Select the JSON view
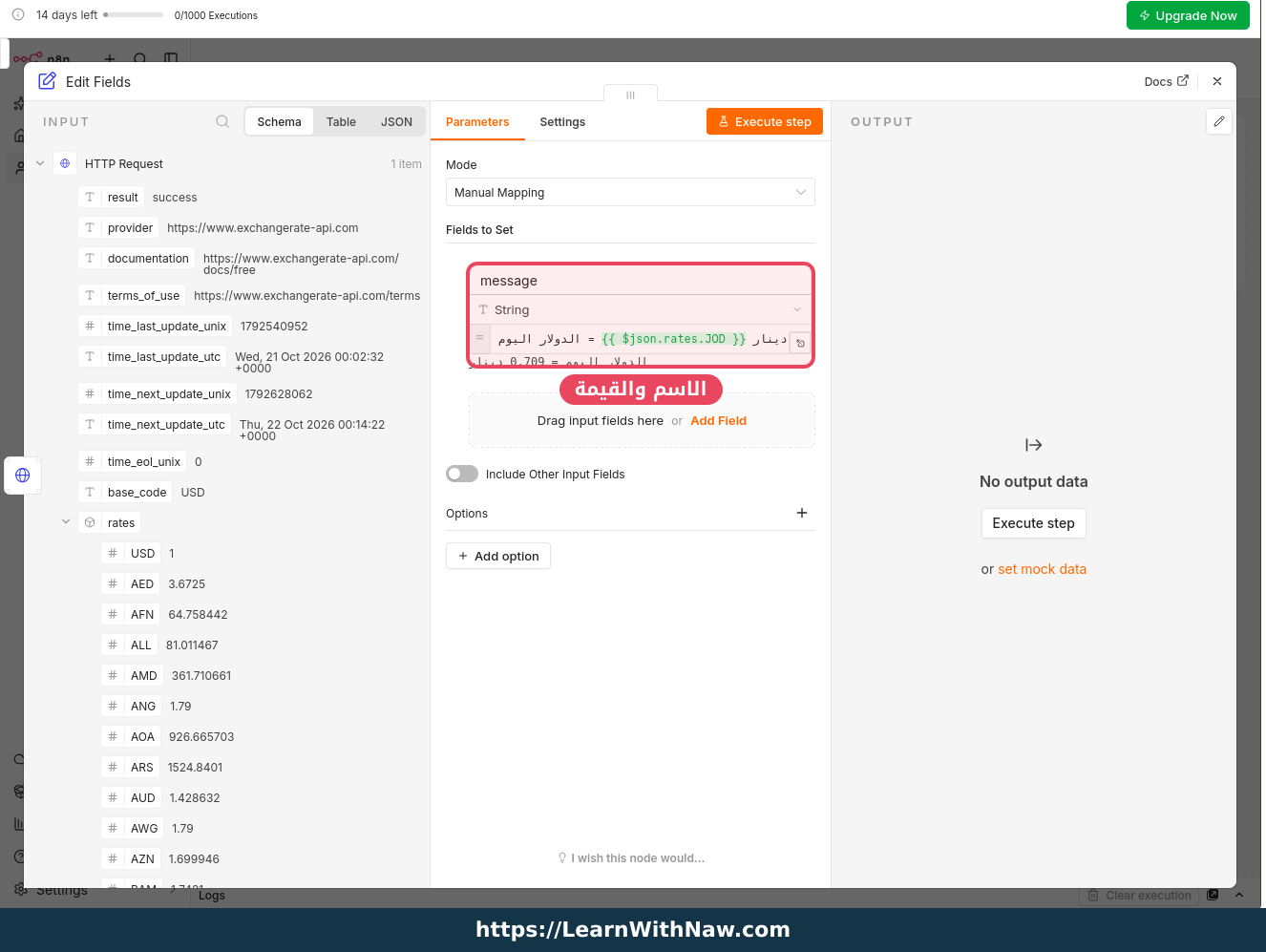The image size is (1266, 952). pos(396,121)
